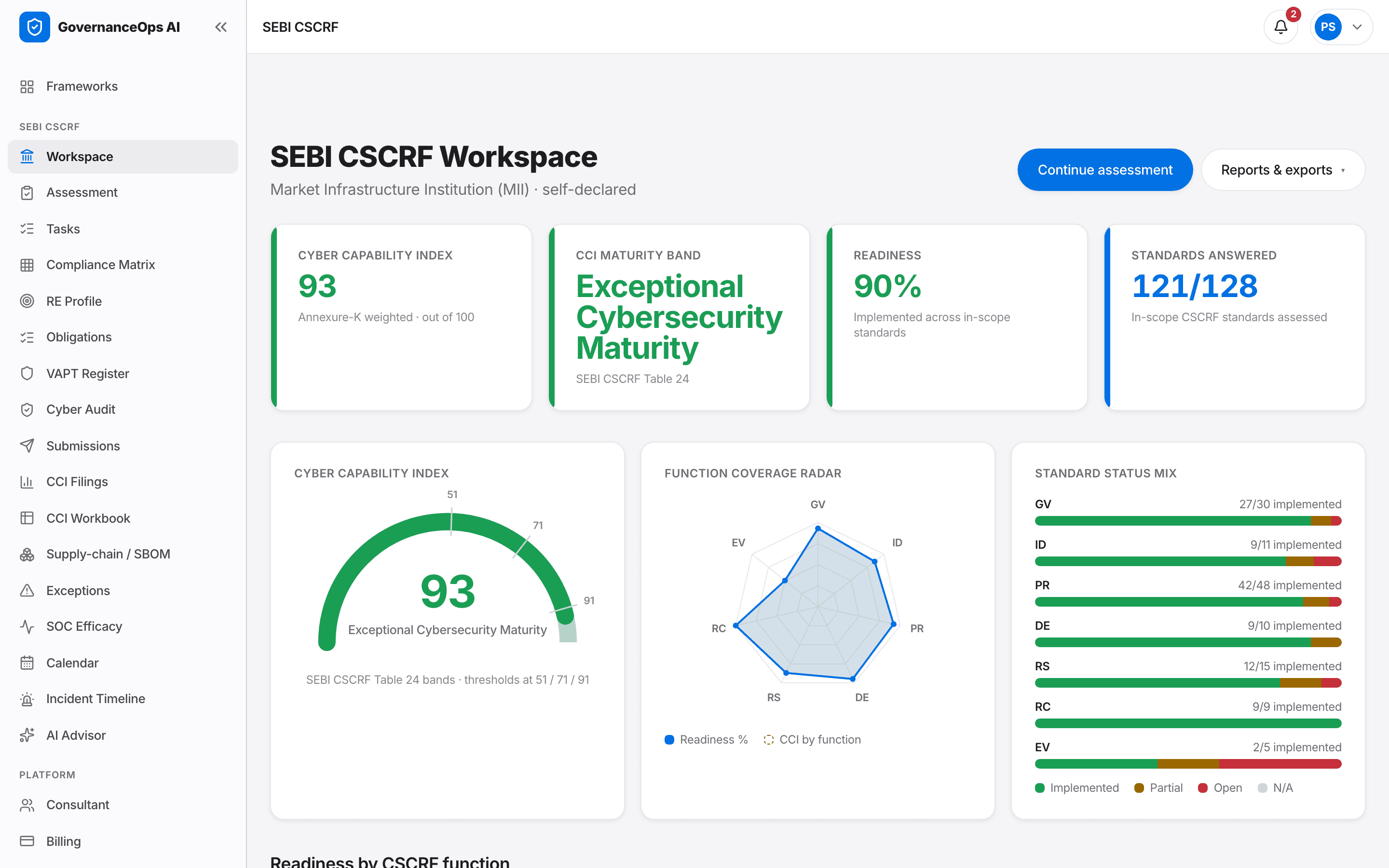Screen dimensions: 1389x868
Task: Click the Incident Timeline siren icon
Action: [27, 699]
